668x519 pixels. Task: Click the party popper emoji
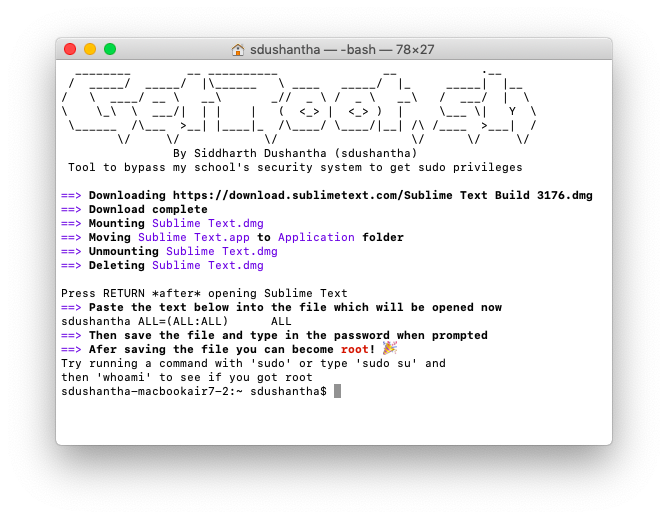click(390, 349)
